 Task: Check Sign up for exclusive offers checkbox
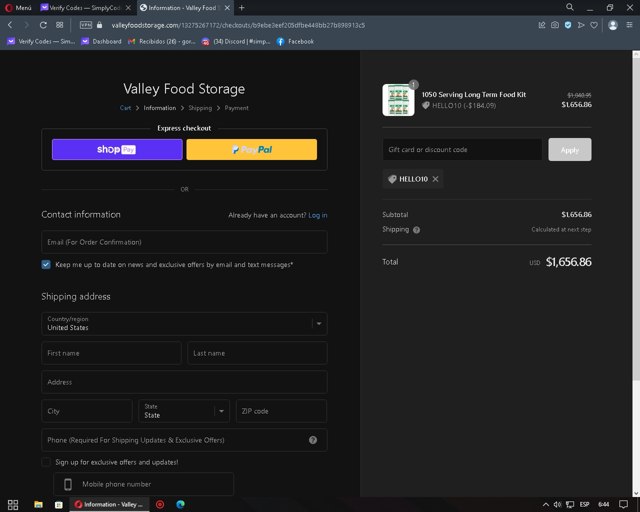coord(46,462)
